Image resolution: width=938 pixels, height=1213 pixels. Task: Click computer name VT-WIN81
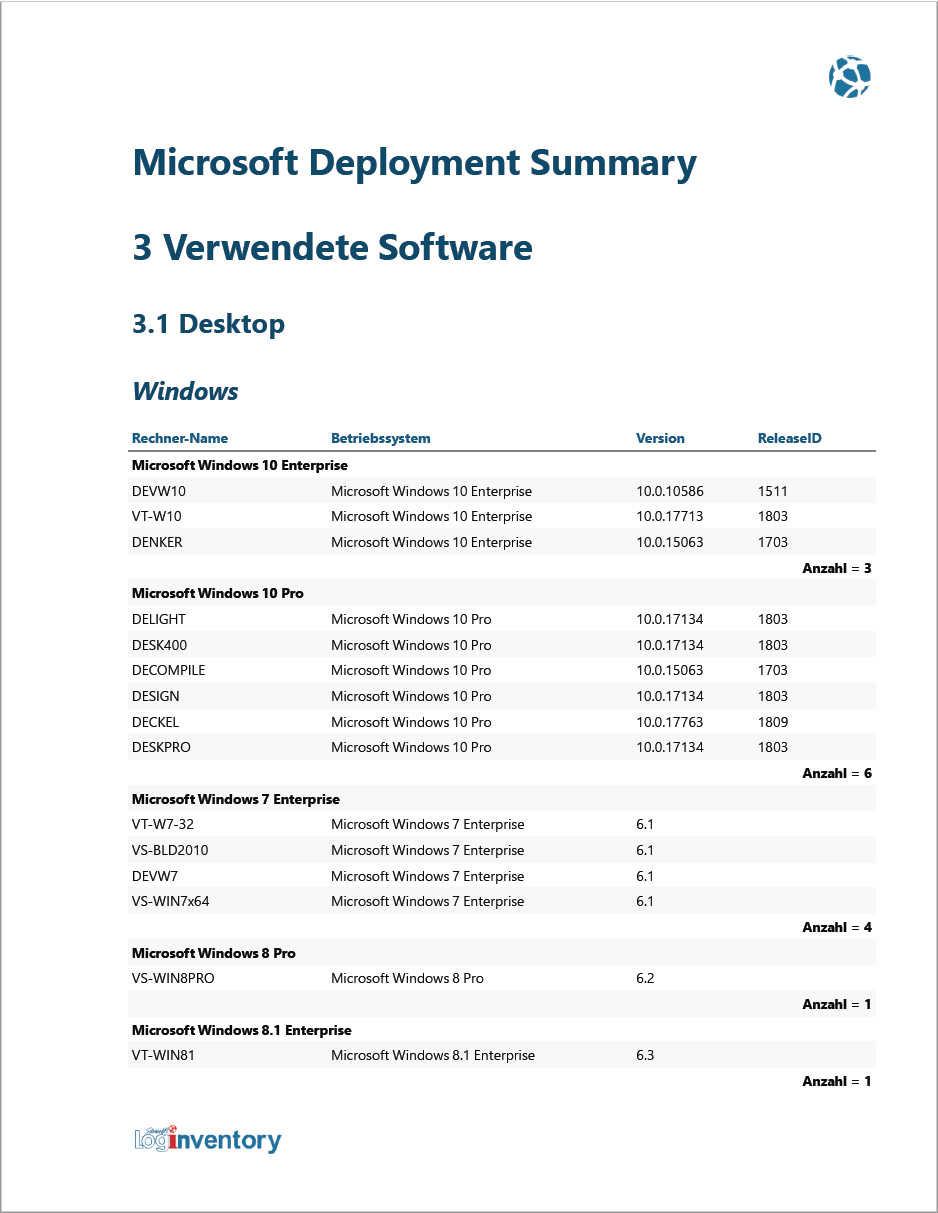click(x=163, y=1055)
